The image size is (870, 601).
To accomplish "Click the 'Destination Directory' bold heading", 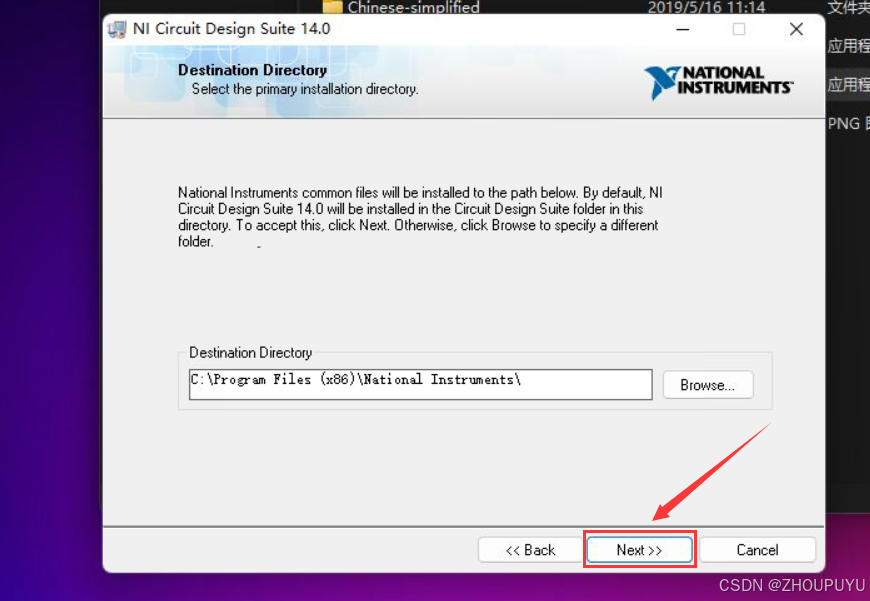I will click(x=252, y=70).
